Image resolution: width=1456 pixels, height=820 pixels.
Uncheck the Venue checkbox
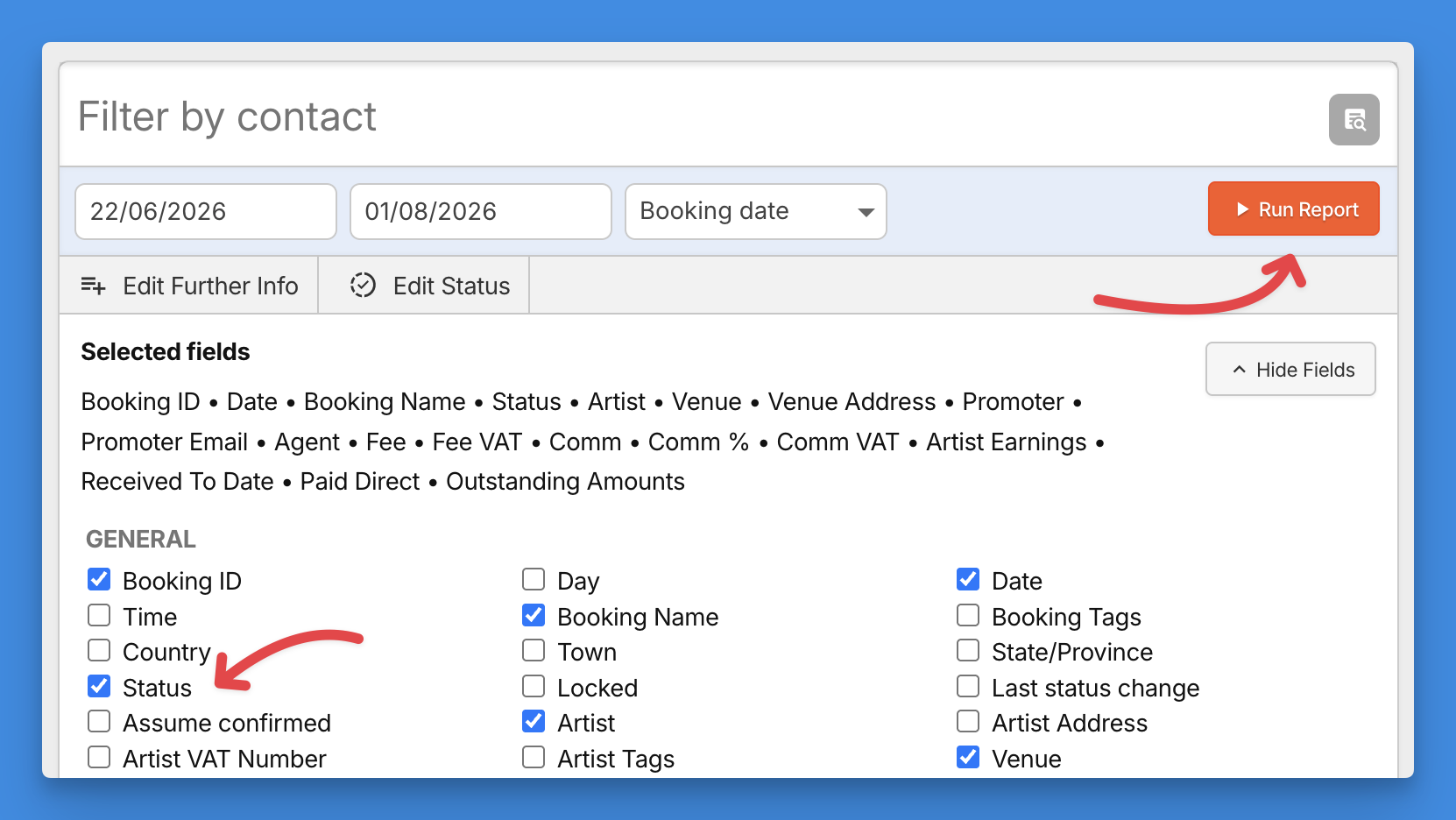(968, 757)
